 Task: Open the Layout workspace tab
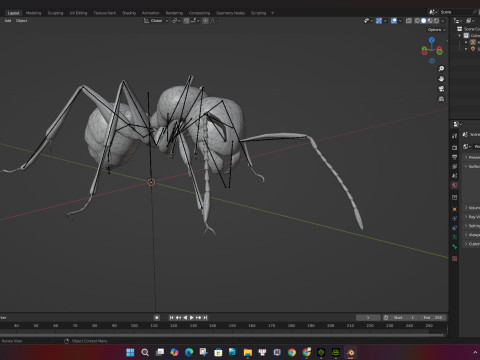tap(14, 13)
